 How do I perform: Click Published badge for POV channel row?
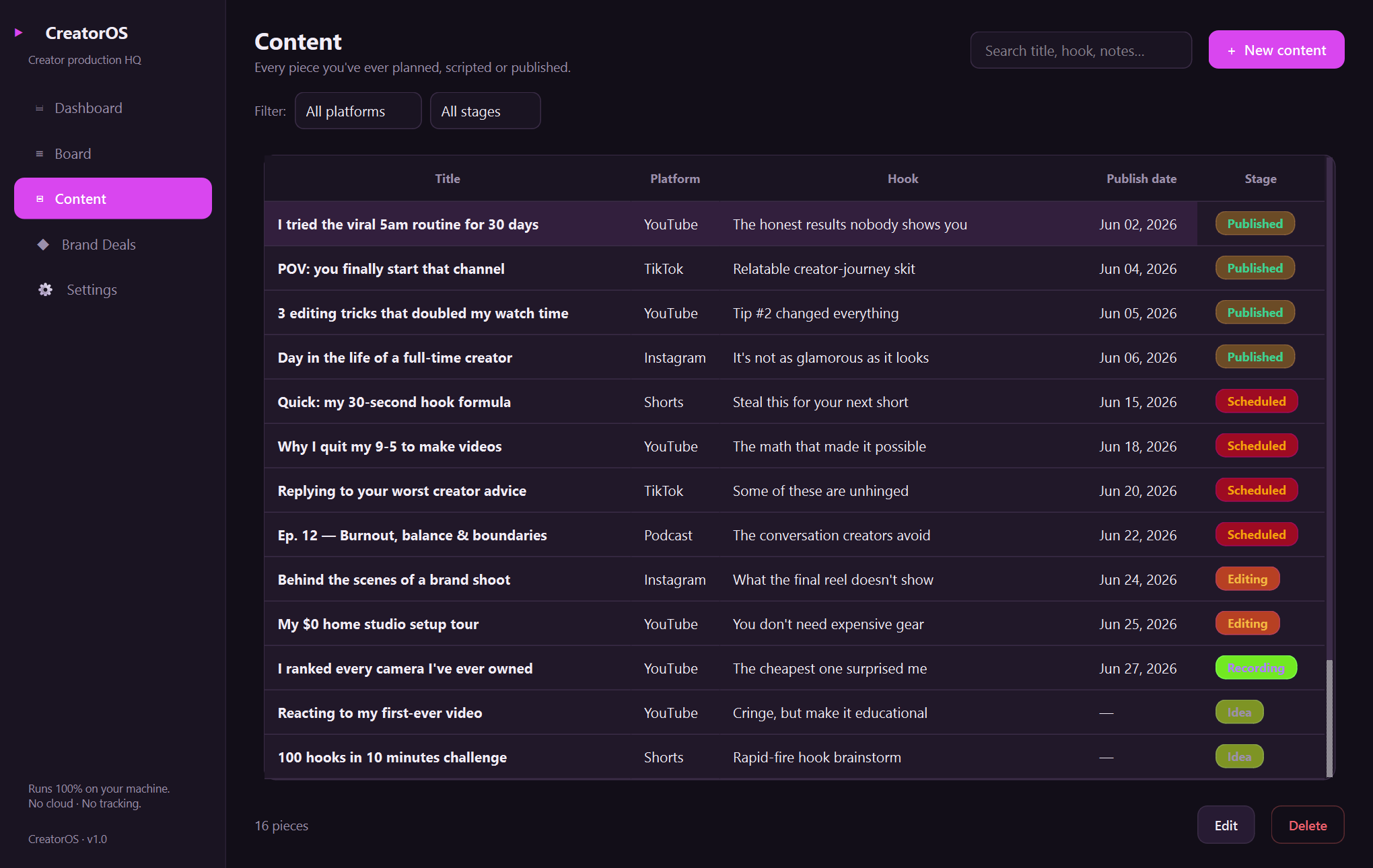click(x=1255, y=268)
